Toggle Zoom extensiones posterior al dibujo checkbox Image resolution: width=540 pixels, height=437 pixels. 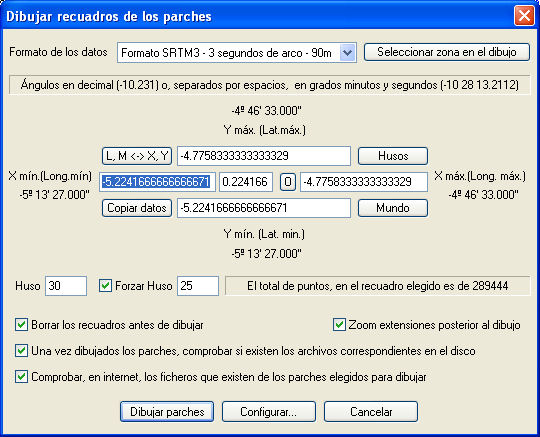[339, 325]
